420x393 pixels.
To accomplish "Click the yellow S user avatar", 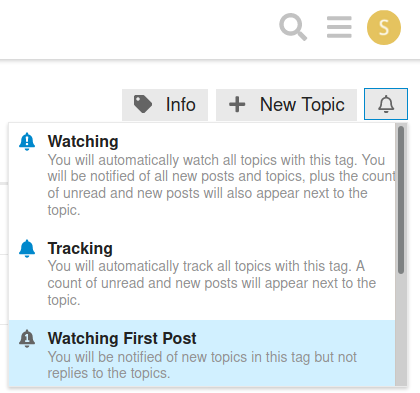I will 384,27.
